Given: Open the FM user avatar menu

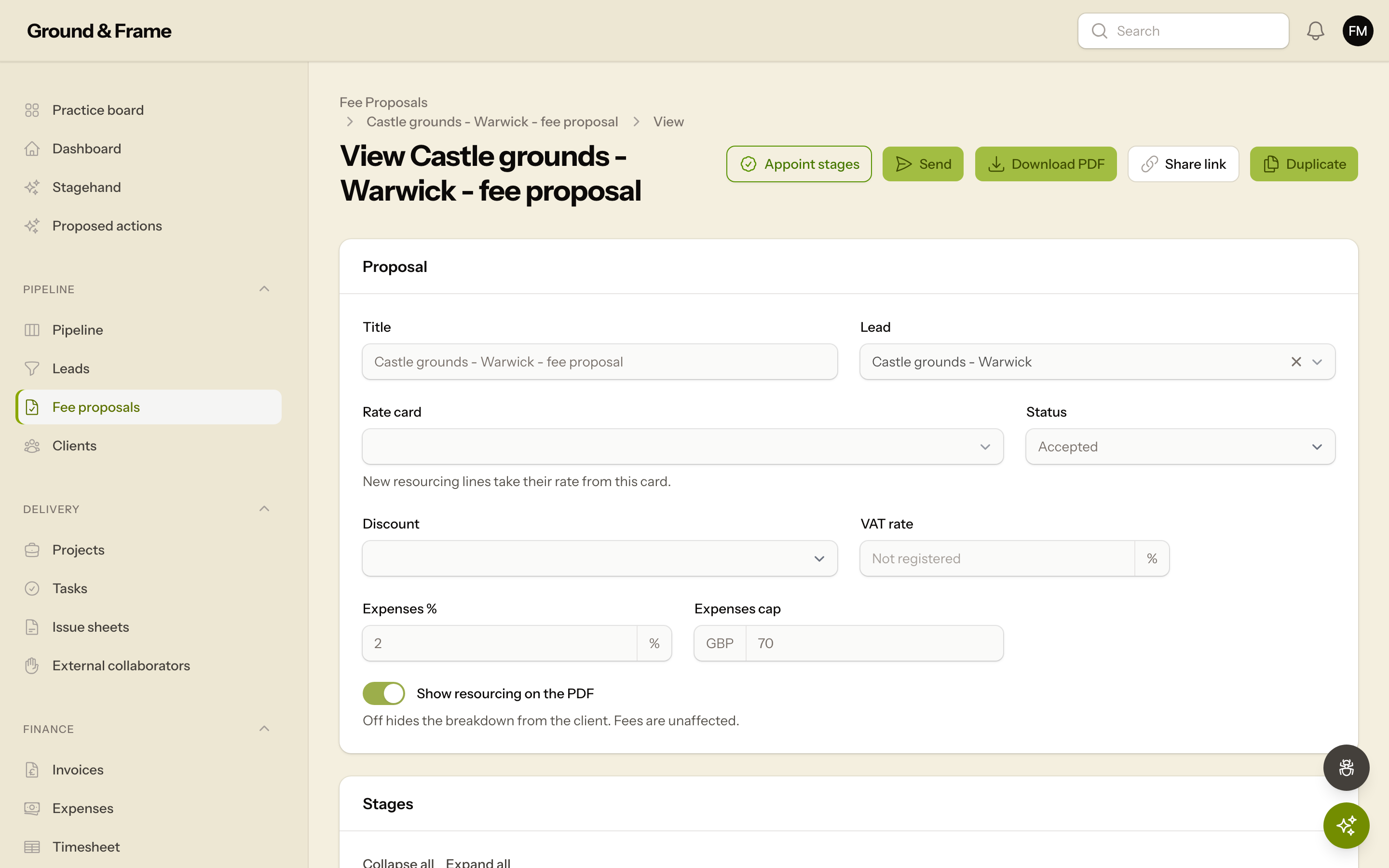Looking at the screenshot, I should (1358, 31).
